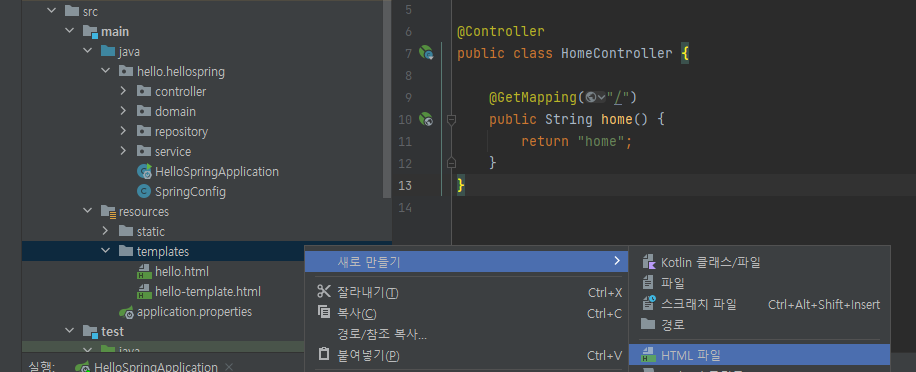Image resolution: width=916 pixels, height=372 pixels.
Task: Click the HomeController class name
Action: point(616,53)
